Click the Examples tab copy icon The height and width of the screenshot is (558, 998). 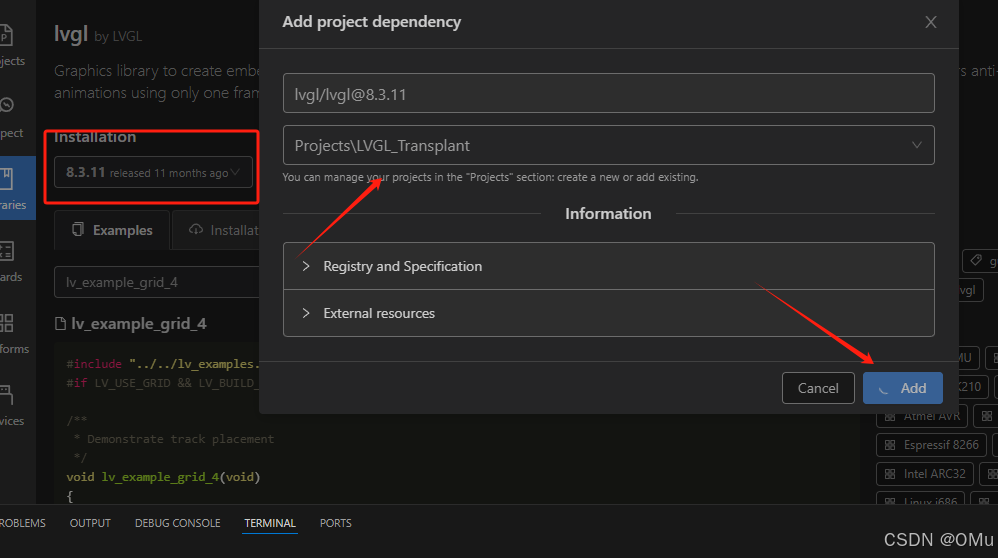pyautogui.click(x=78, y=230)
